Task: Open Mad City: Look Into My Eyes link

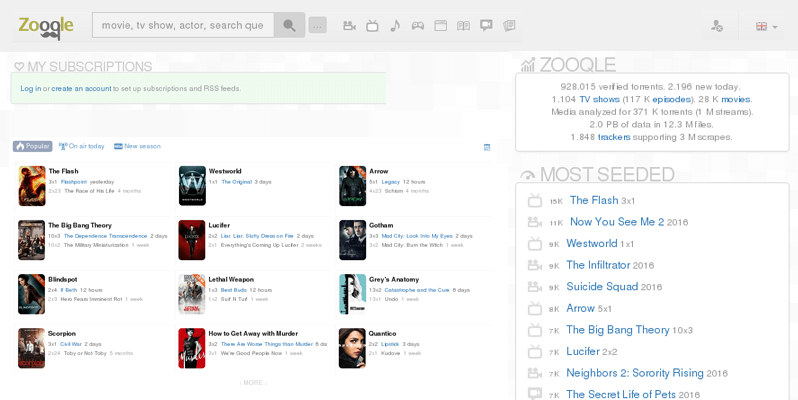Action: [x=417, y=236]
